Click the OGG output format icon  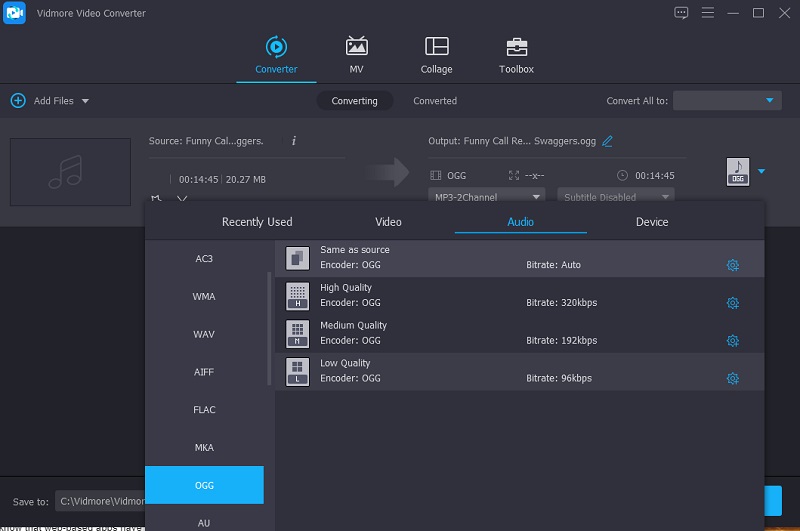[737, 172]
